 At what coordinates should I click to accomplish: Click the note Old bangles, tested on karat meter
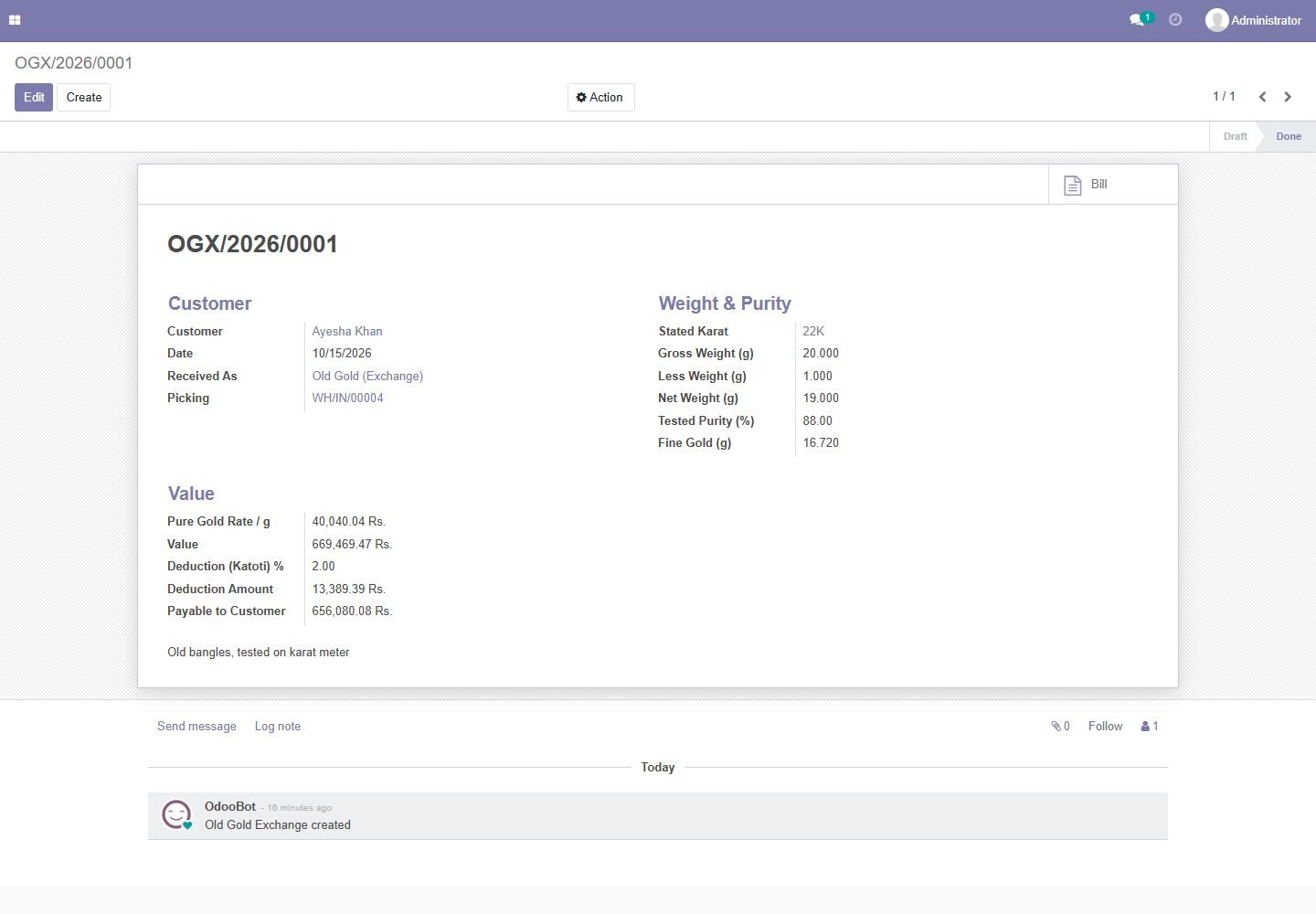pyautogui.click(x=259, y=653)
